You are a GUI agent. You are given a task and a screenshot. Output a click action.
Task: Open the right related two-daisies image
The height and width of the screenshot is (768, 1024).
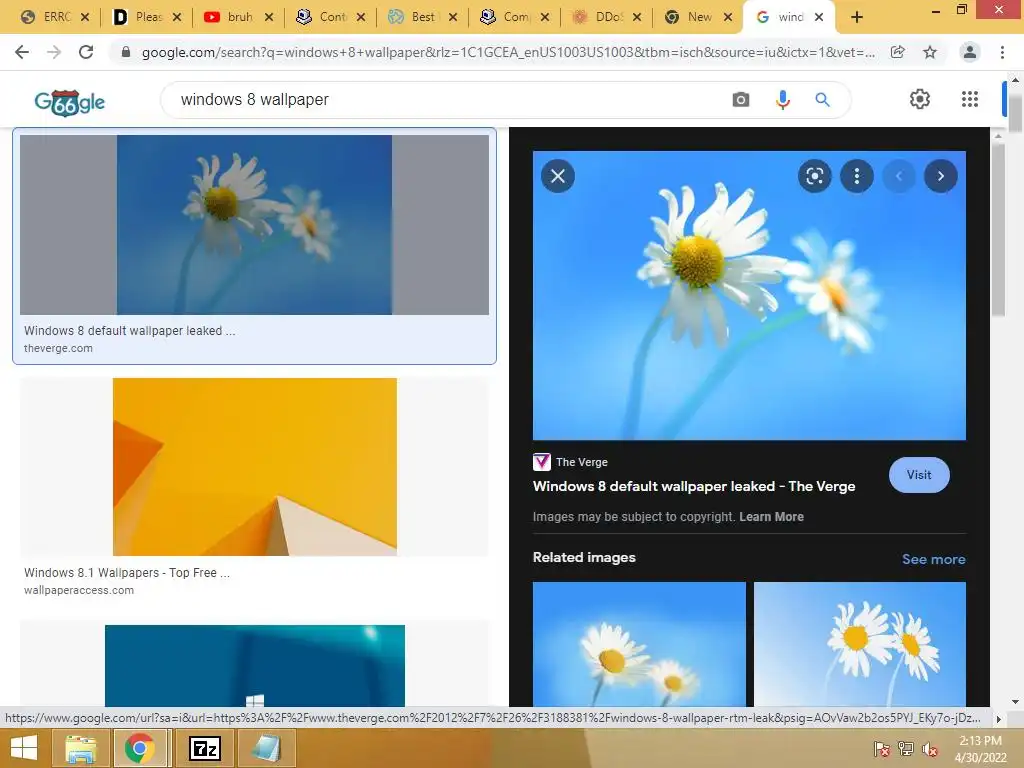tap(859, 644)
